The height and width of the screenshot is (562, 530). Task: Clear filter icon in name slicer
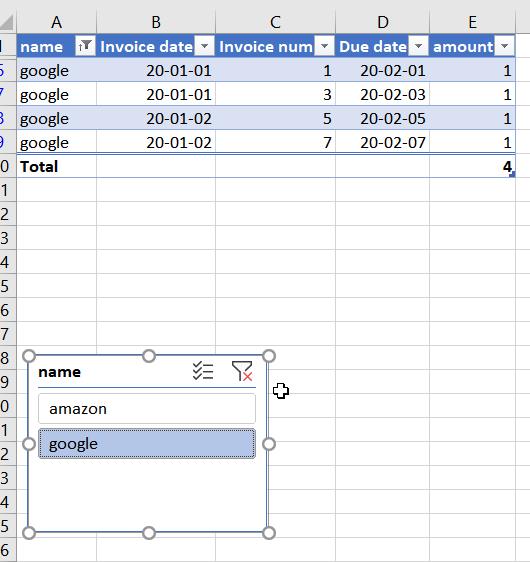pos(242,371)
